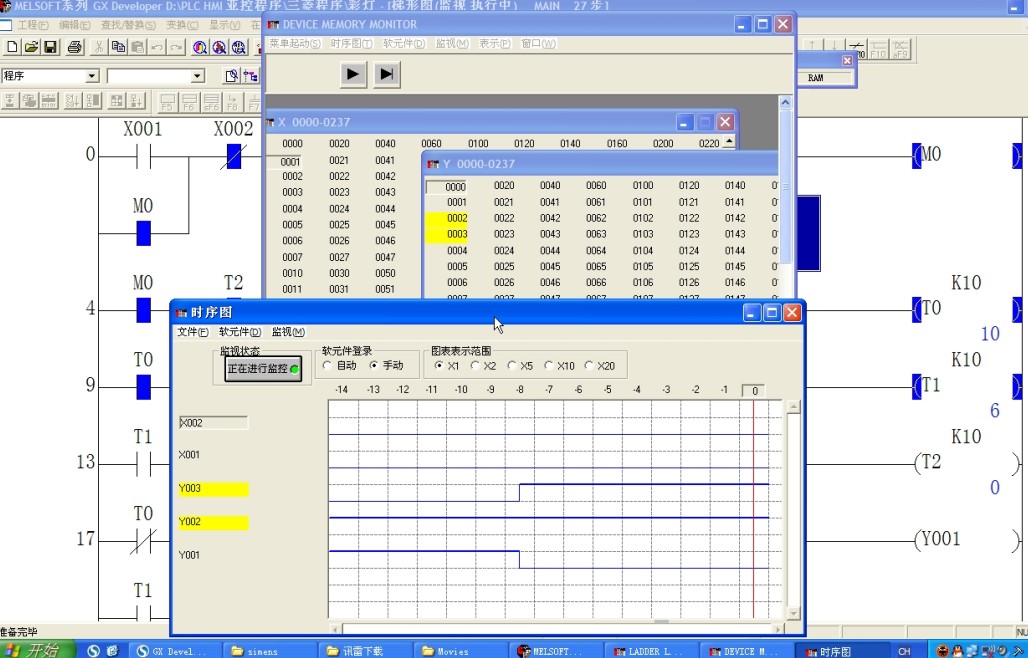Click the 监视 menu in Device Memory Monitor

[452, 44]
